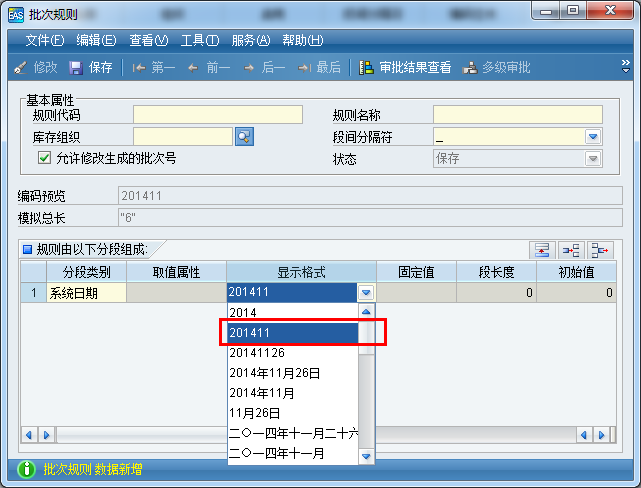The width and height of the screenshot is (641, 488).
Task: Select 2014年11月26日 from format list
Action: point(275,372)
